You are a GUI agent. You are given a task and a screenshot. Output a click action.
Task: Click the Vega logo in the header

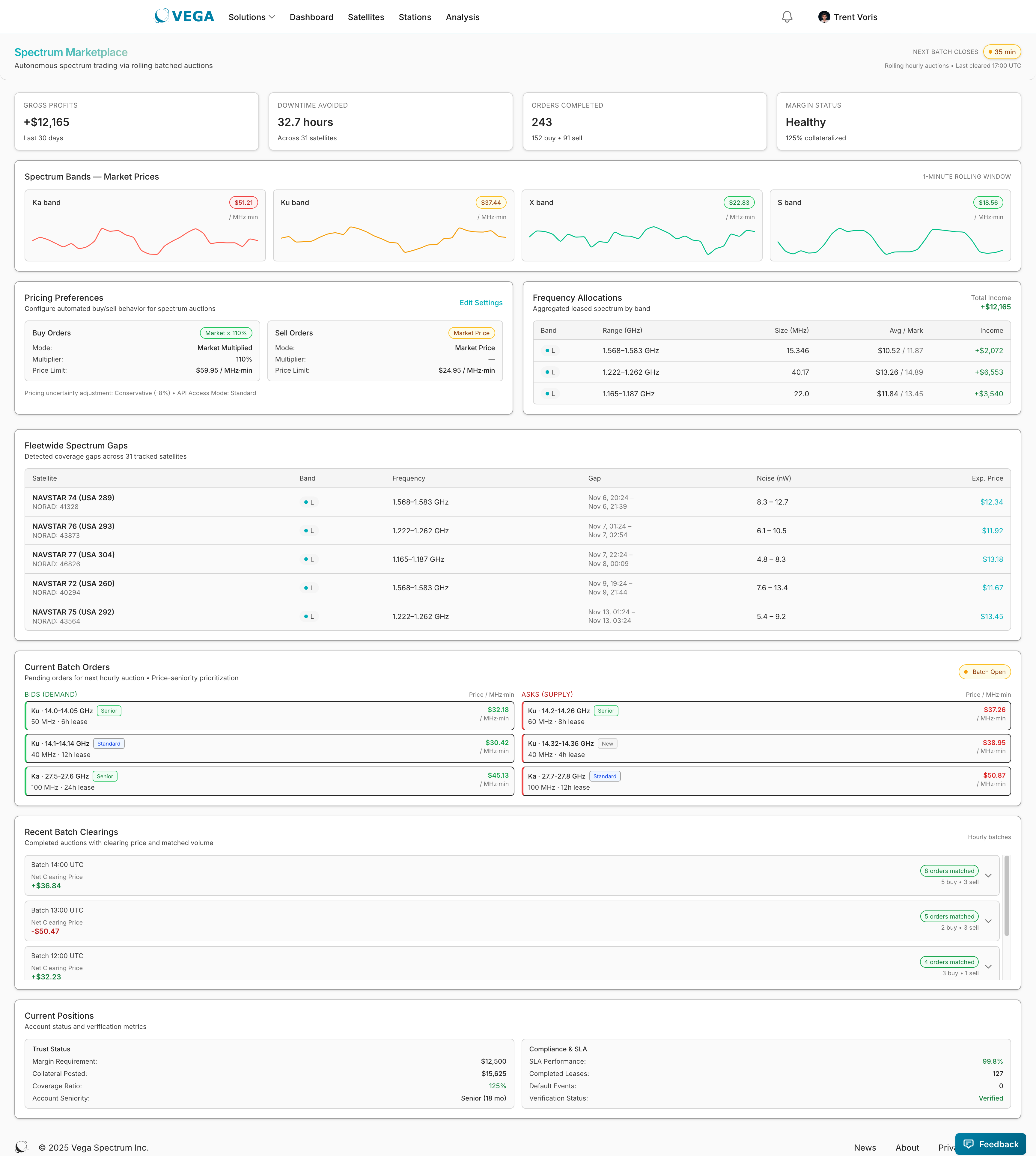coord(183,16)
